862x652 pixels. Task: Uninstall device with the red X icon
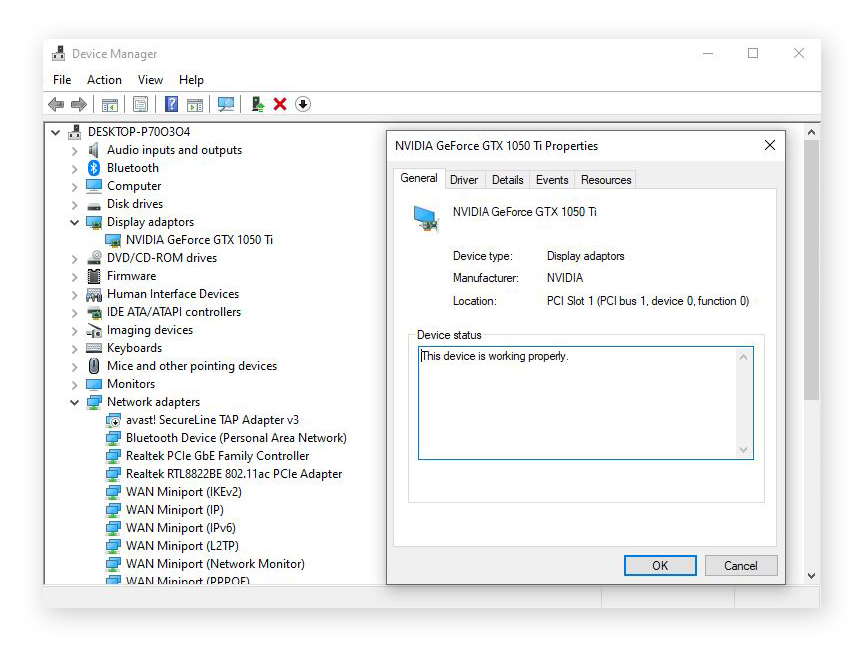coord(278,103)
